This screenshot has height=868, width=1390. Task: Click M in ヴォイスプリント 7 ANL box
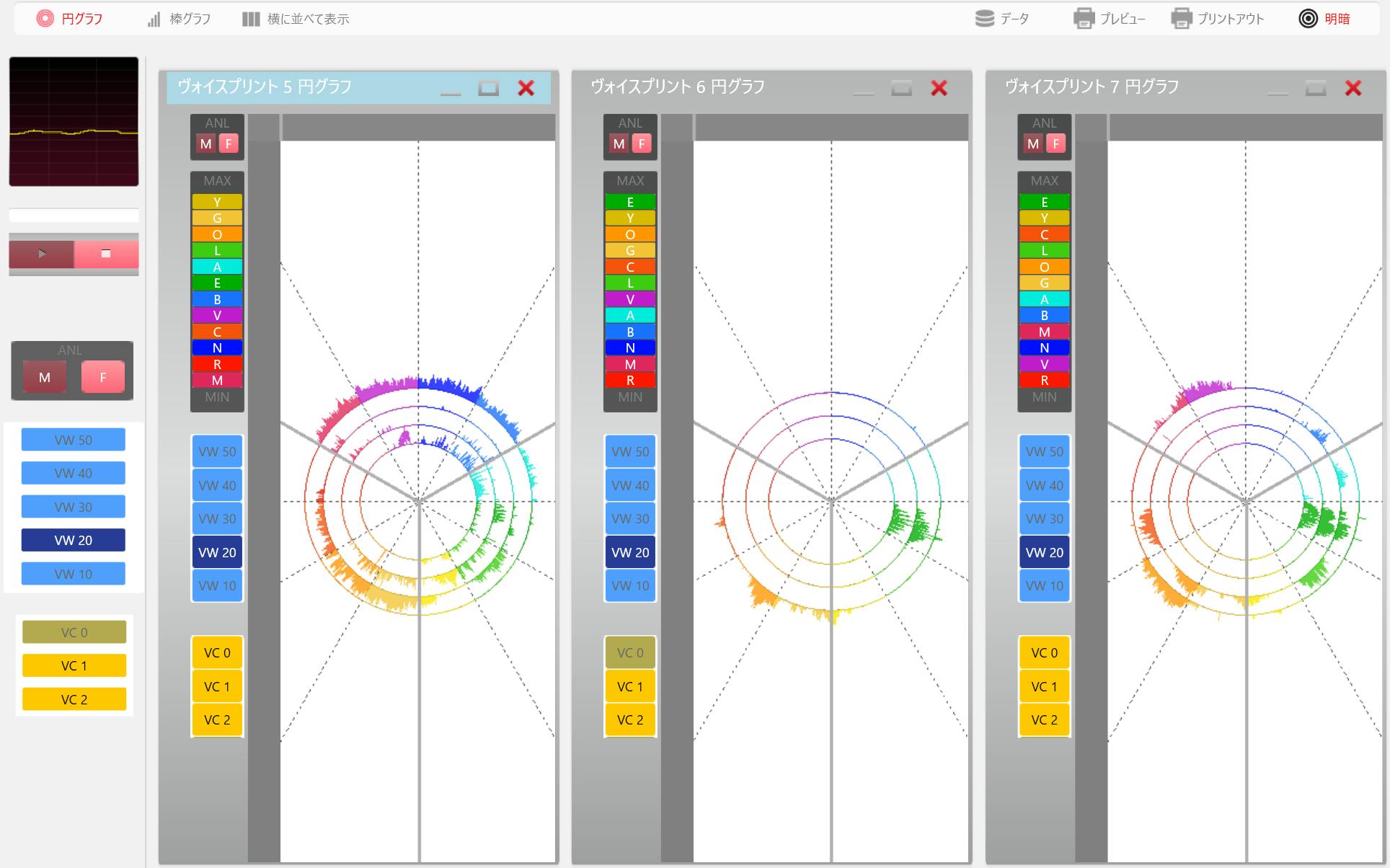coord(1033,143)
